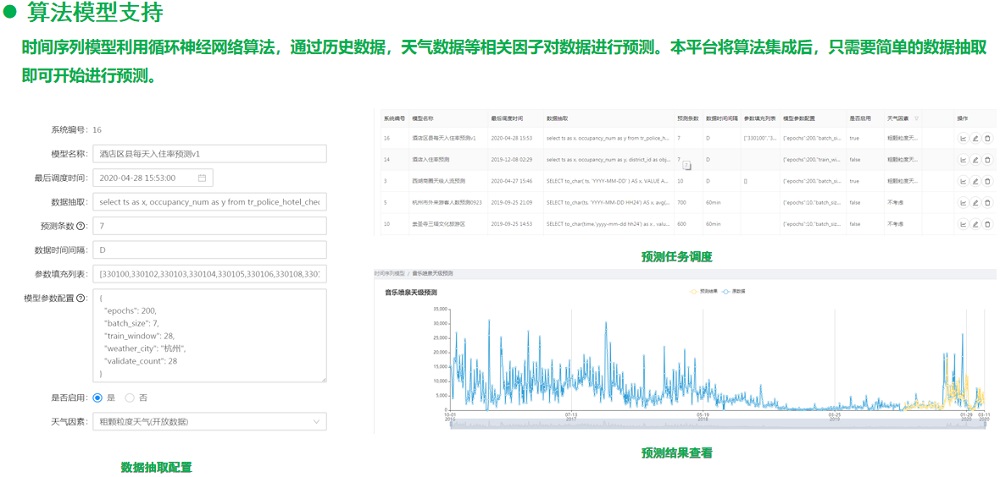
Task: Click edit pencil icon in row 14
Action: (x=975, y=160)
